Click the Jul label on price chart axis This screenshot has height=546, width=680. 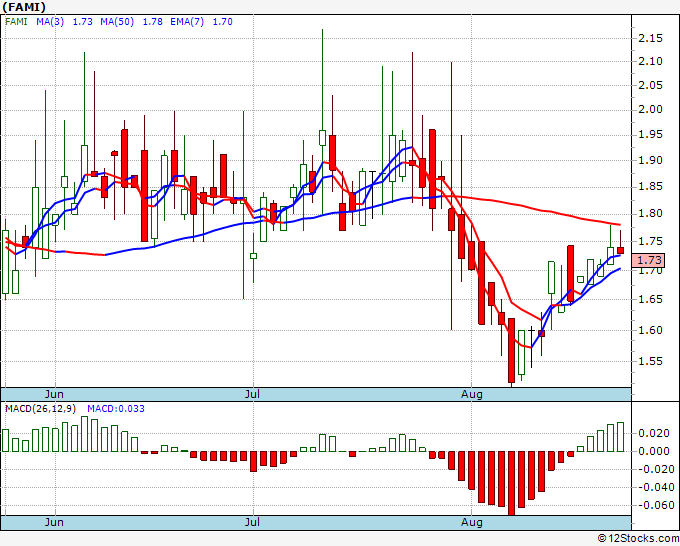coord(252,394)
